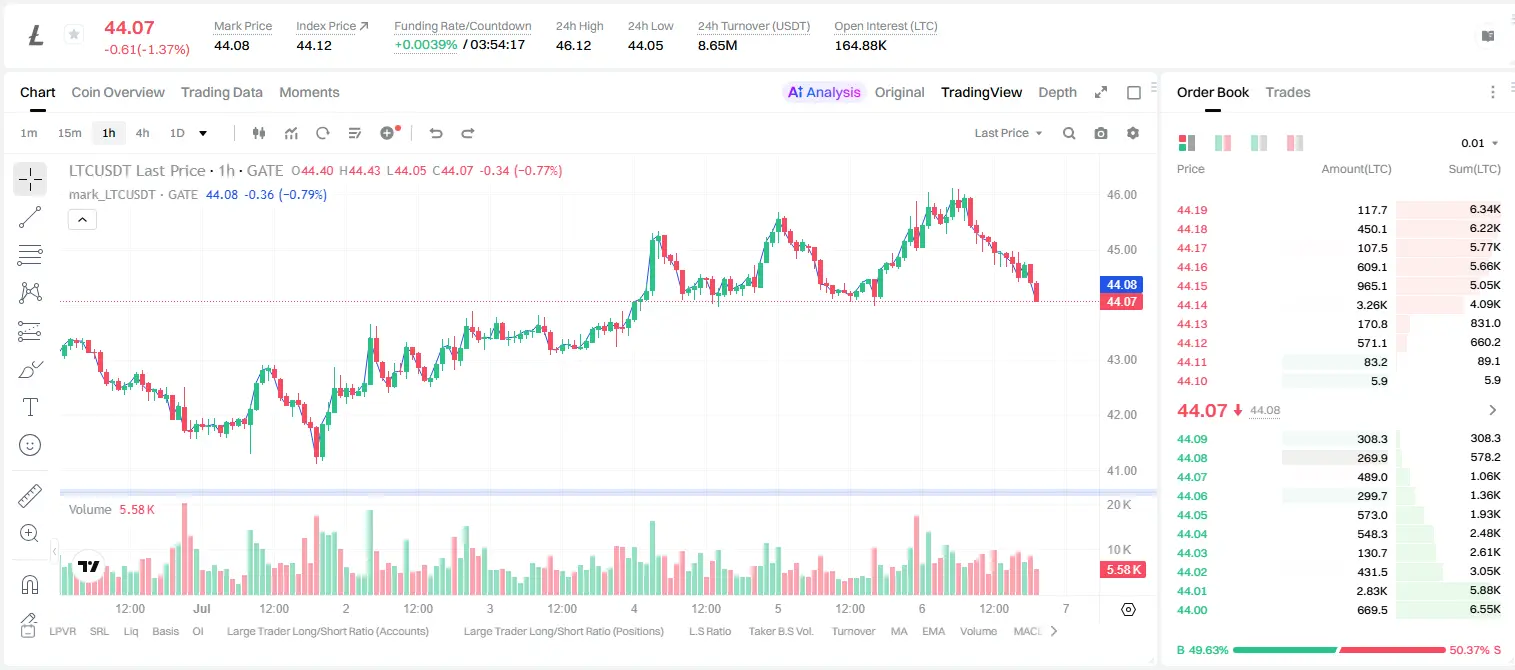Open the Last Price dropdown
1515x670 pixels.
[x=1008, y=133]
